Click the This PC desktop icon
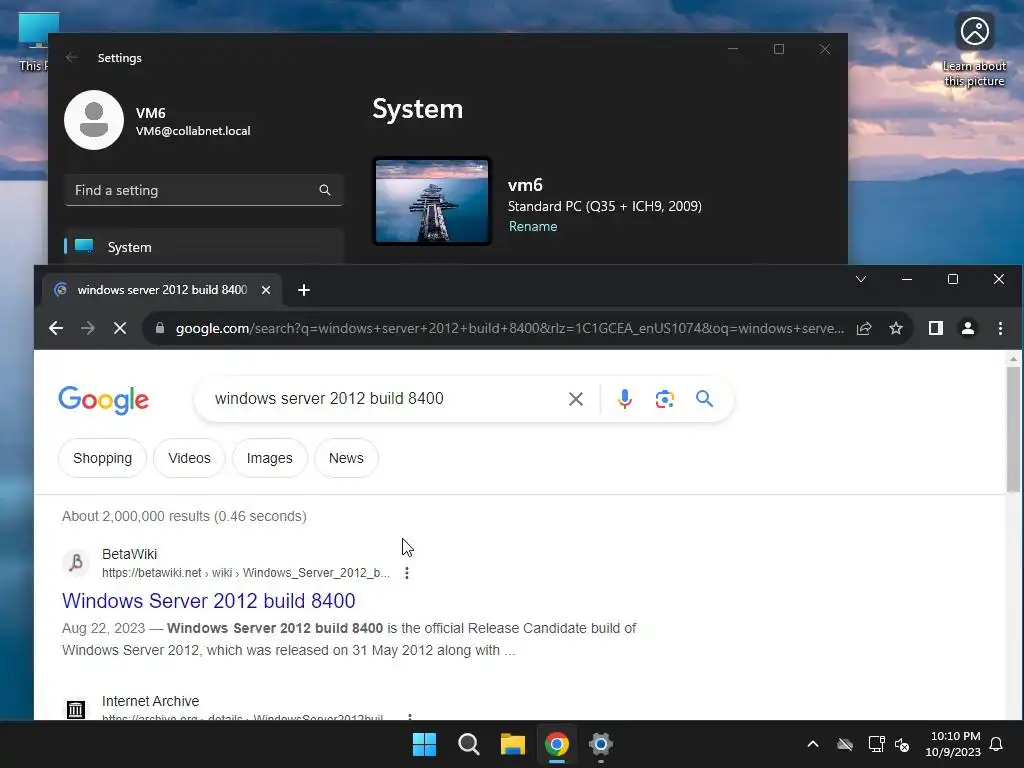This screenshot has width=1024, height=768. [x=33, y=42]
